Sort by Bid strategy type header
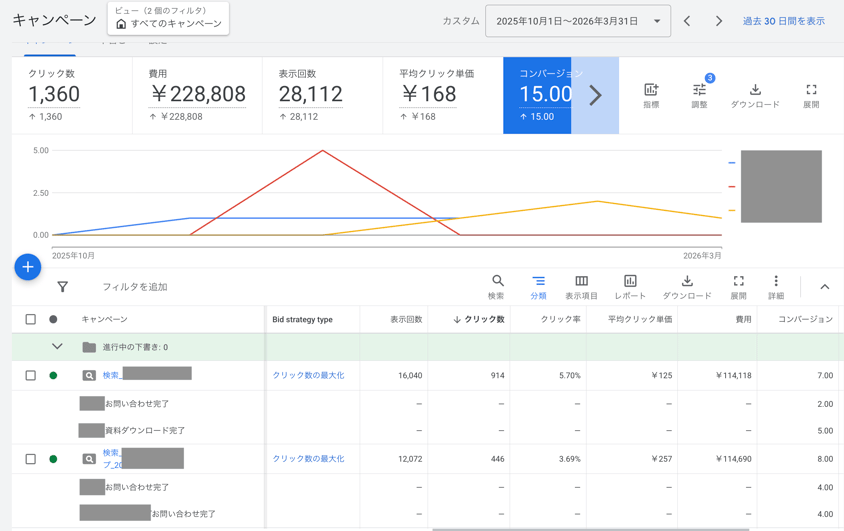Screen dimensions: 844x531 pyautogui.click(x=303, y=319)
